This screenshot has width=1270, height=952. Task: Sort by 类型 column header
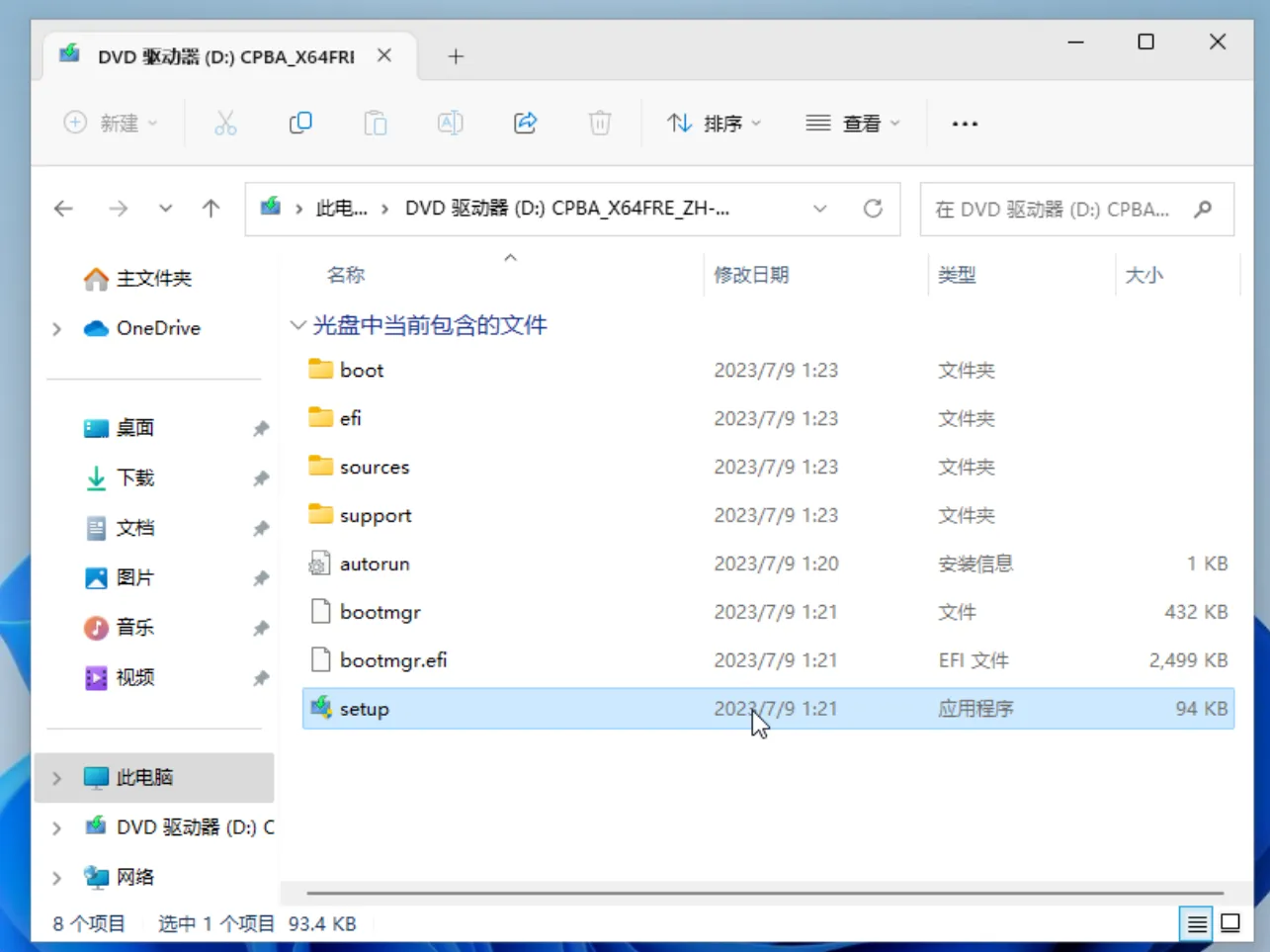(957, 275)
